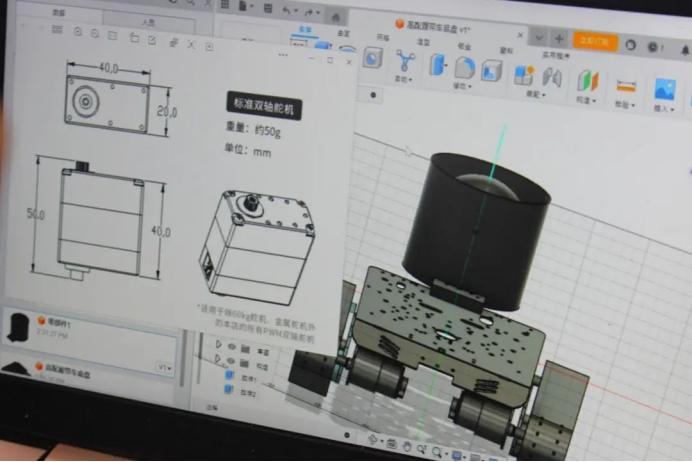Select the joint tool icon in ribbon
This screenshot has width=692, height=462.
(552, 77)
